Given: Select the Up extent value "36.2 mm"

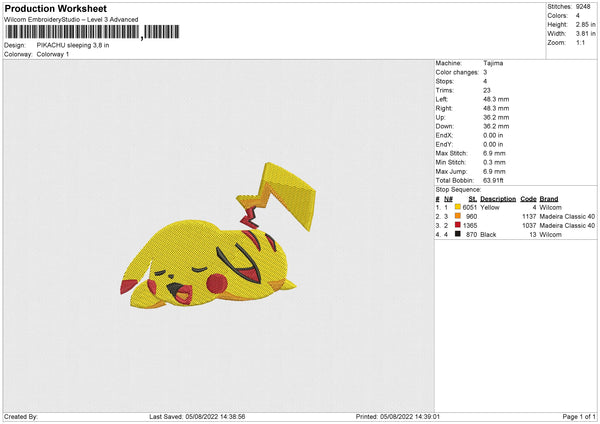Looking at the screenshot, I should pyautogui.click(x=496, y=117).
